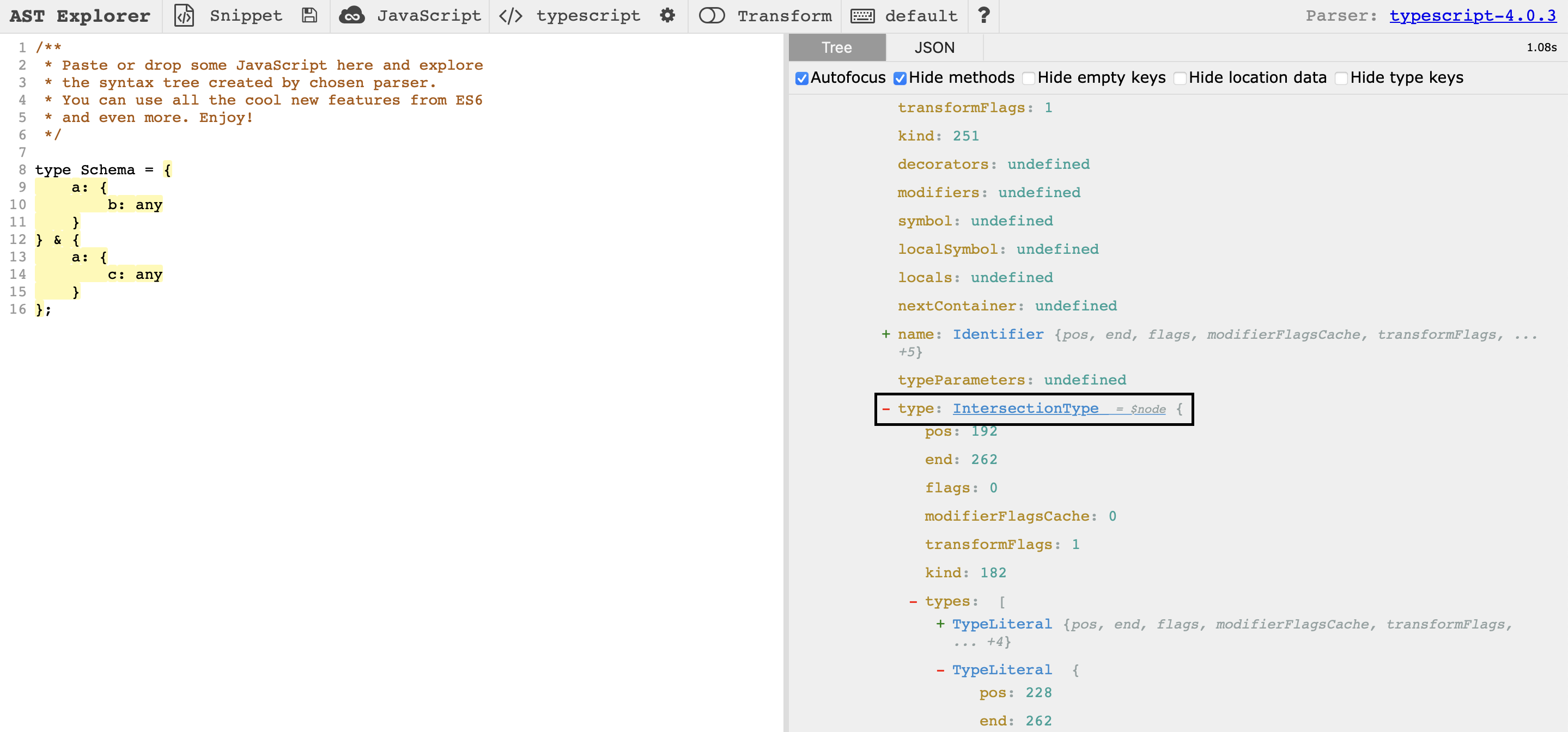Click the typescript parser code-brackets icon
Image resolution: width=1568 pixels, height=732 pixels.
tap(510, 16)
